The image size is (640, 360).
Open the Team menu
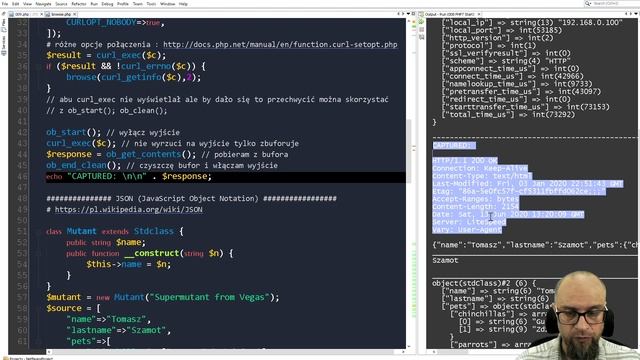[x=138, y=4]
